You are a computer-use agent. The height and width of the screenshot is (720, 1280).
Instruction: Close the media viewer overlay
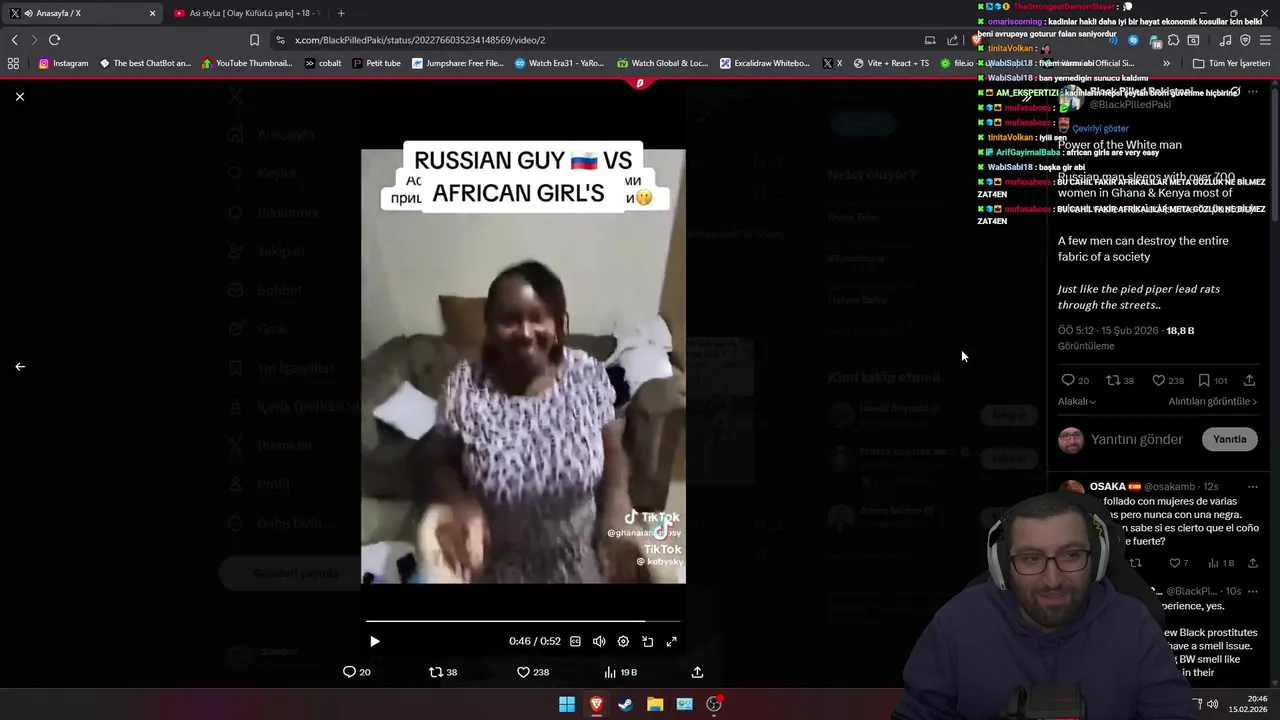coord(20,96)
